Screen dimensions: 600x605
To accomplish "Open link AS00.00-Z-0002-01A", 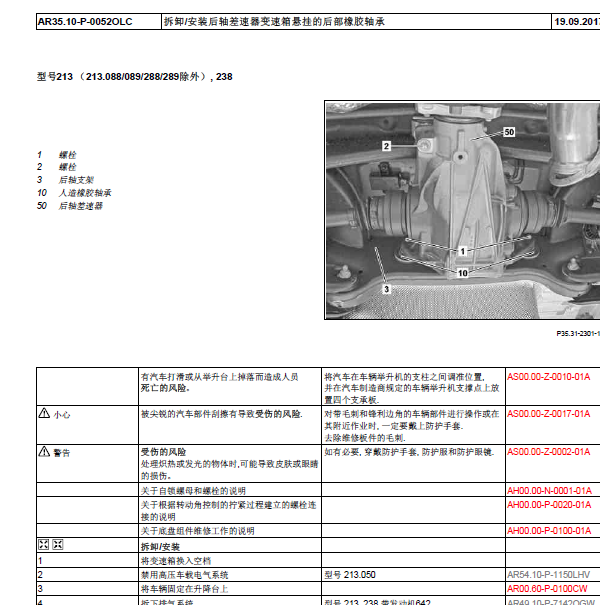I will click(548, 451).
